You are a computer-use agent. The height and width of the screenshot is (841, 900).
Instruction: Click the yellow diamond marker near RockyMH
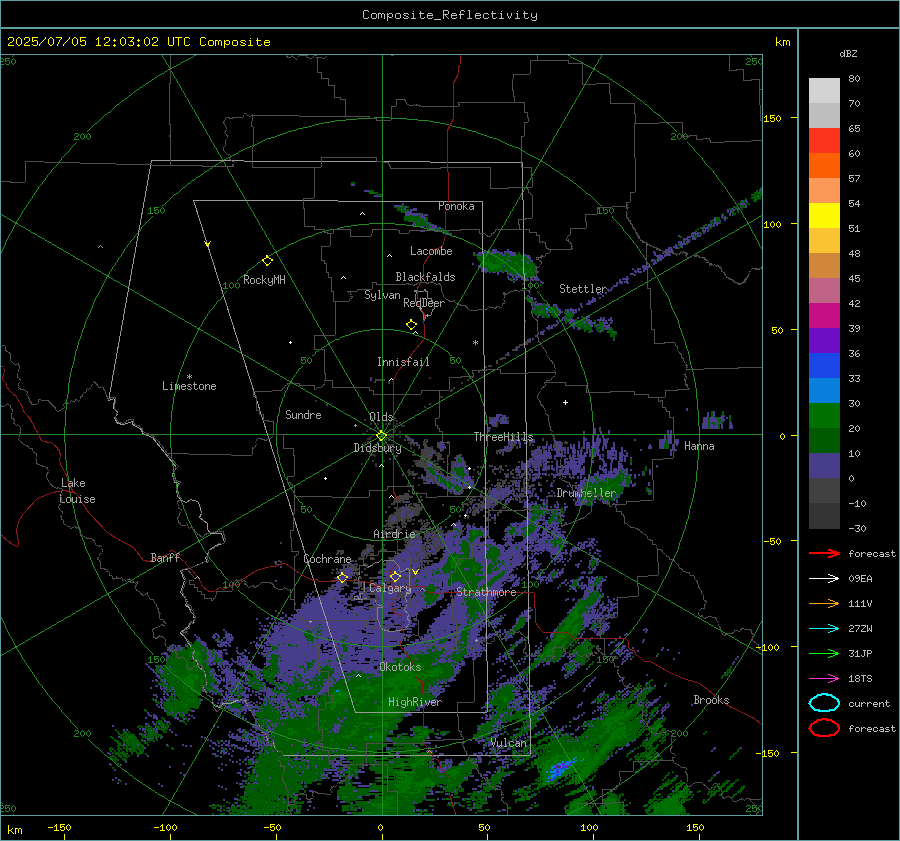click(x=267, y=261)
